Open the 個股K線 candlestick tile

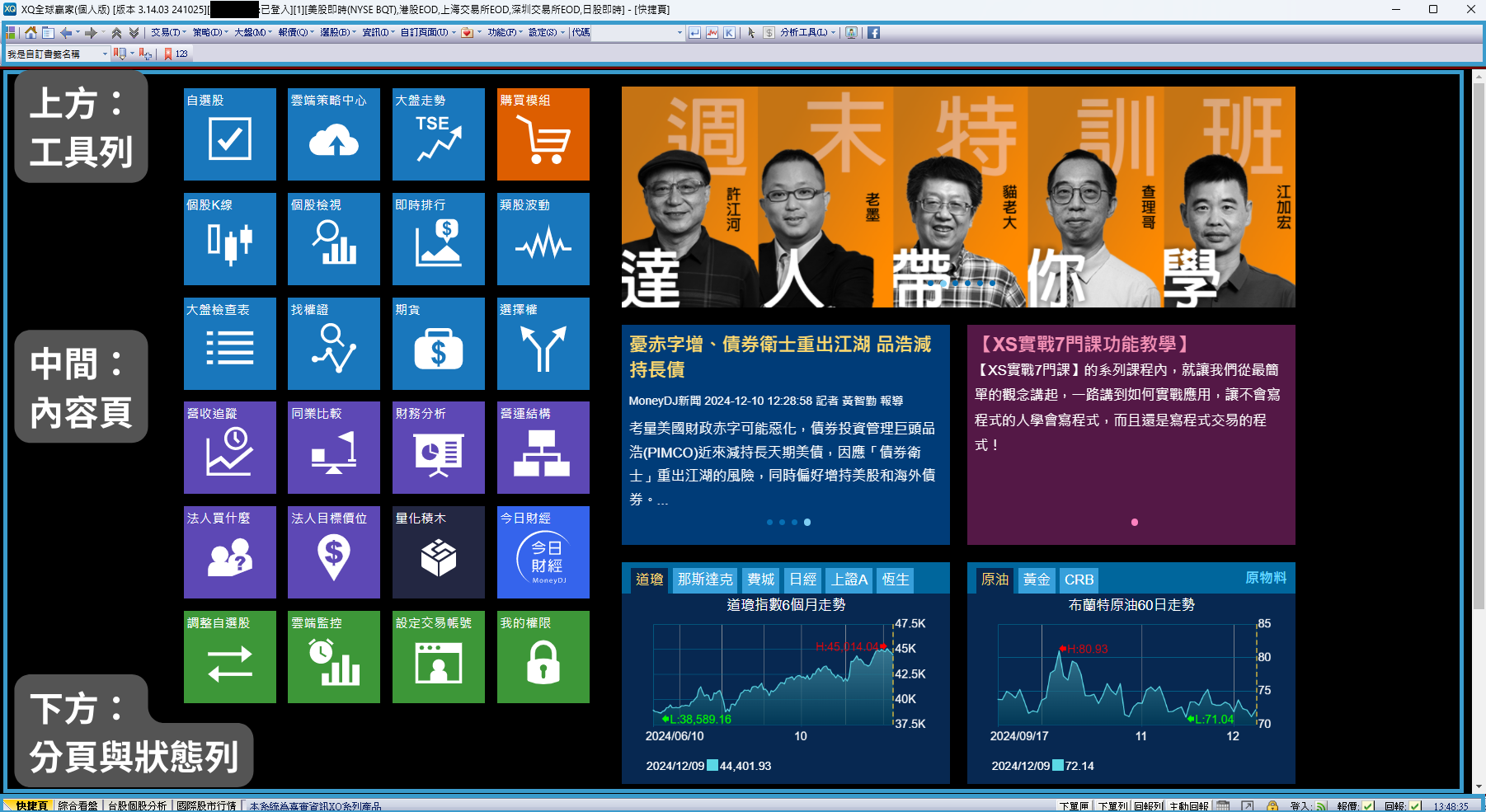[x=229, y=239]
